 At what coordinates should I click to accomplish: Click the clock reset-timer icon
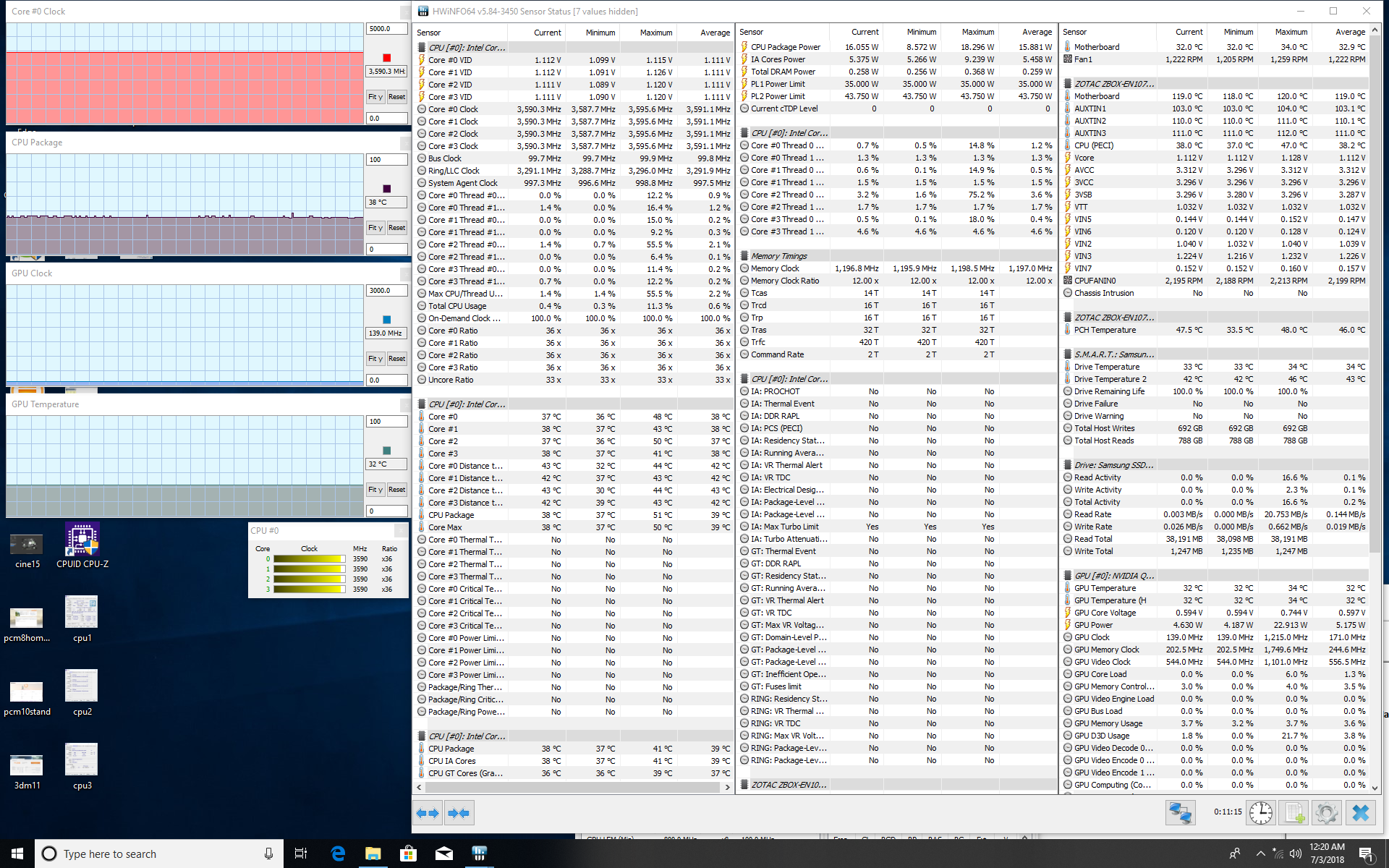(x=1261, y=813)
